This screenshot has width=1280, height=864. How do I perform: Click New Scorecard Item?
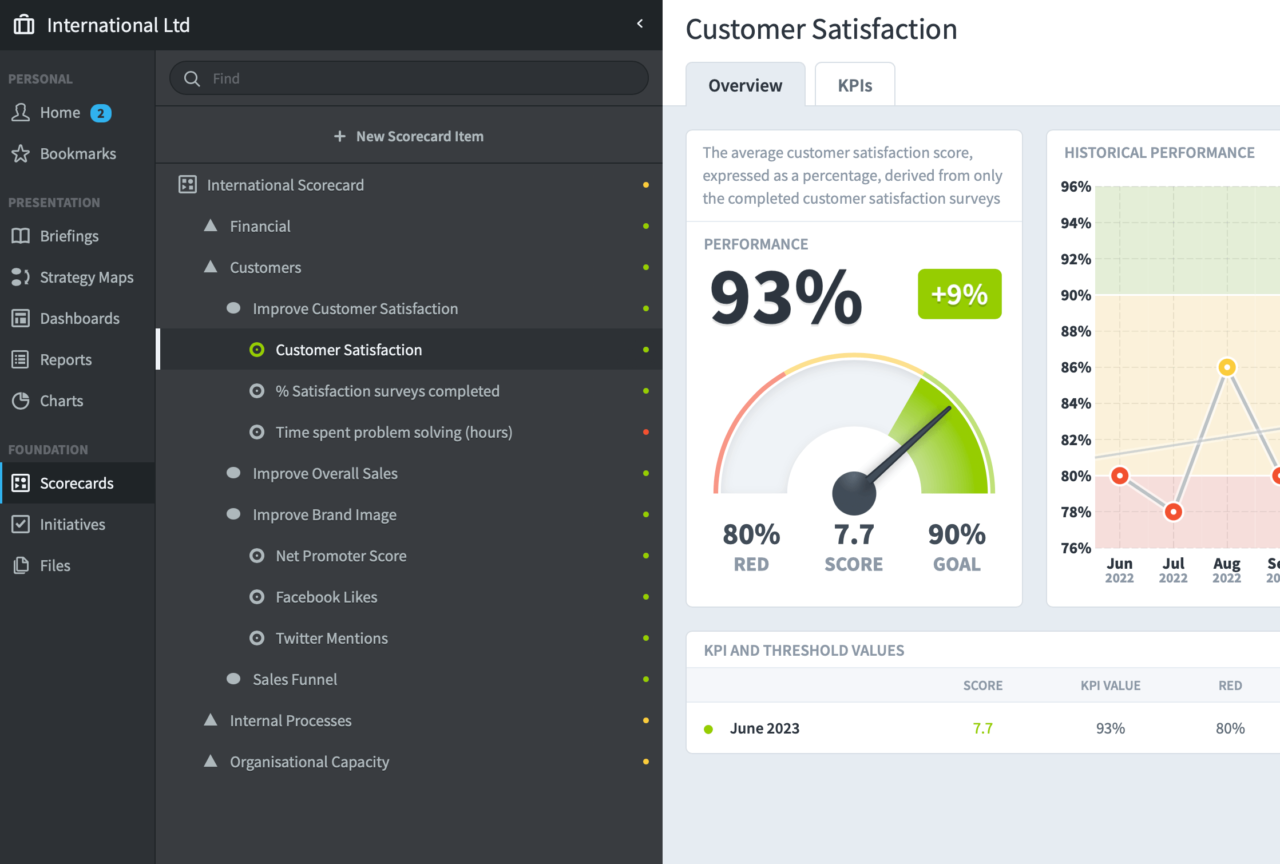408,136
